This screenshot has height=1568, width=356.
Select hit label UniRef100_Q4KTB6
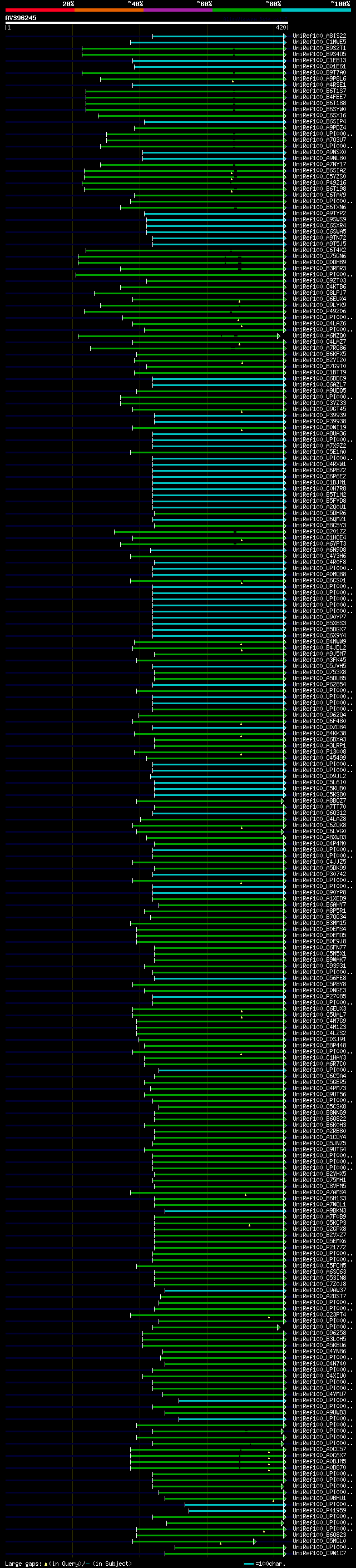(319, 286)
